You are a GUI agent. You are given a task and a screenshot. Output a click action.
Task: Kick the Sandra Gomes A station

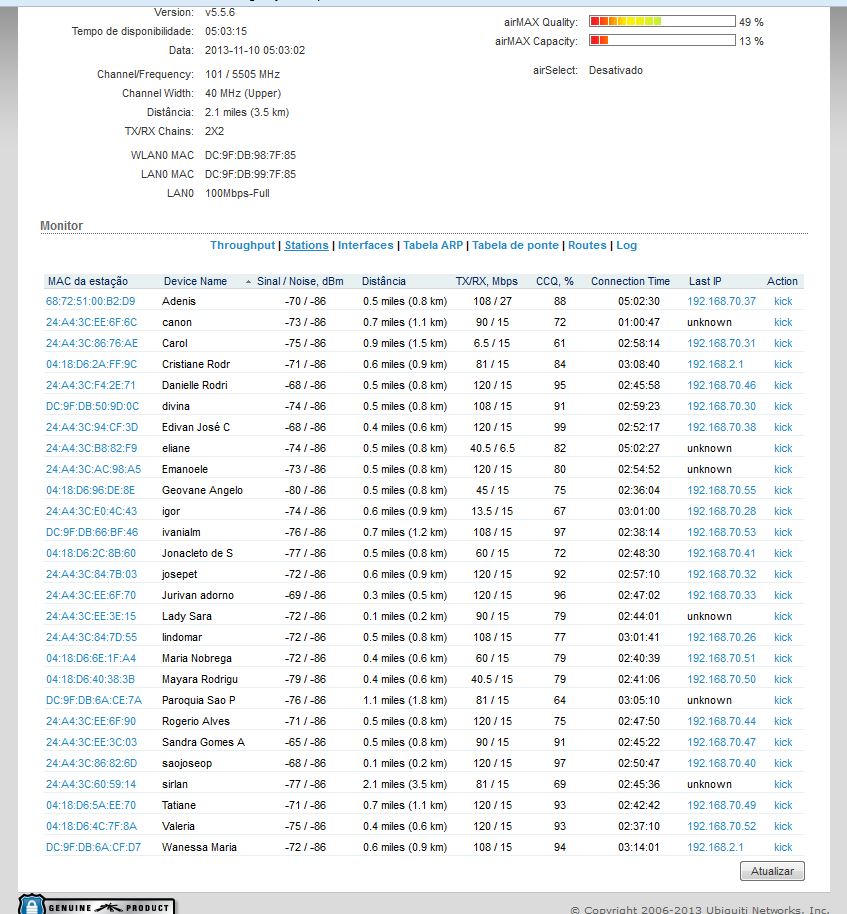click(x=783, y=742)
